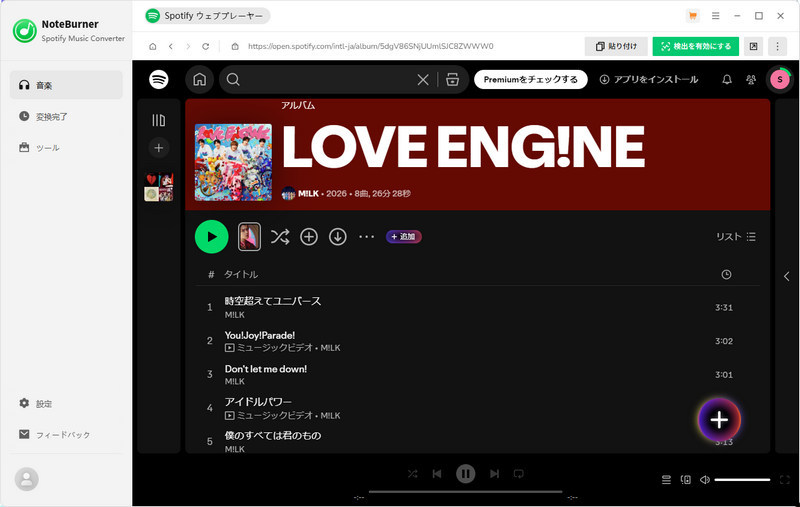Open the Spotify account avatar menu
Screen dimensions: 800x507
tap(780, 80)
